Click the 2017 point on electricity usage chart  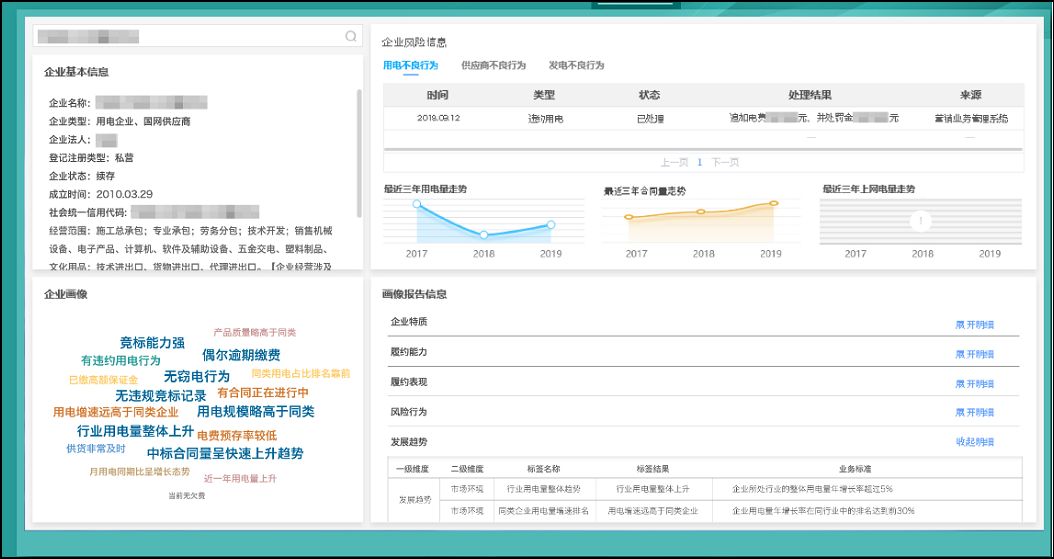(417, 204)
